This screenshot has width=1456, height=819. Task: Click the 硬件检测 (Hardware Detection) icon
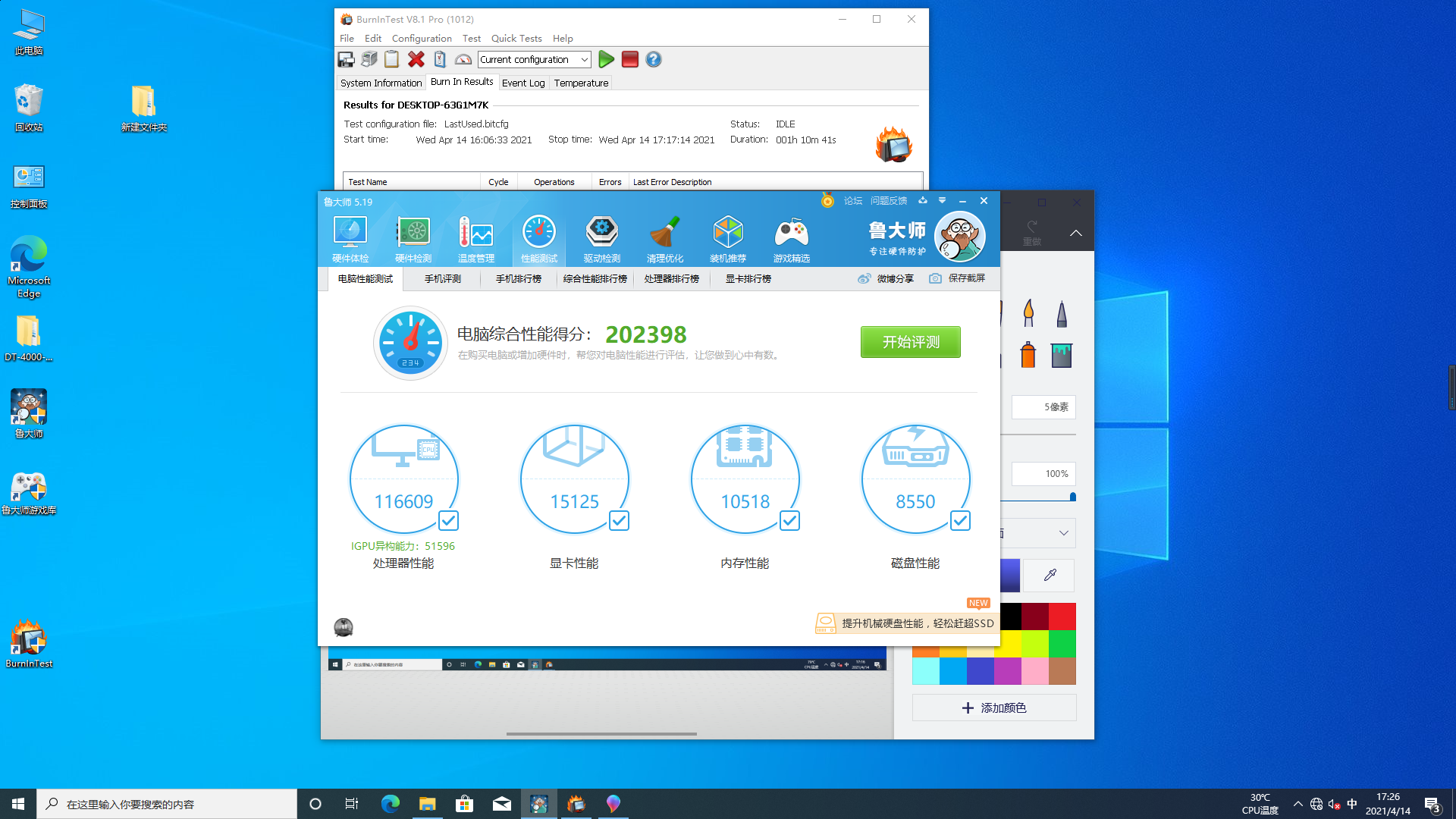[x=413, y=237]
